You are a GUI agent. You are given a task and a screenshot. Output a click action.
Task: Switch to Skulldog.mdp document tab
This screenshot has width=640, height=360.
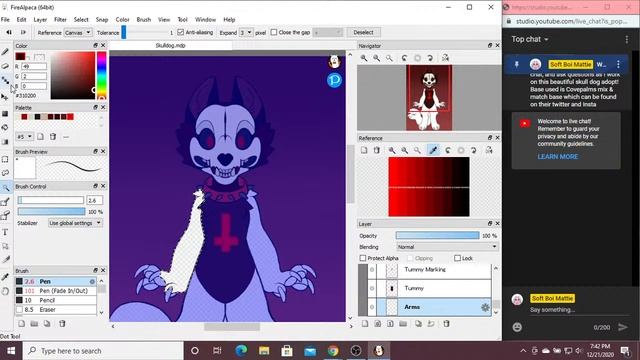(x=171, y=46)
